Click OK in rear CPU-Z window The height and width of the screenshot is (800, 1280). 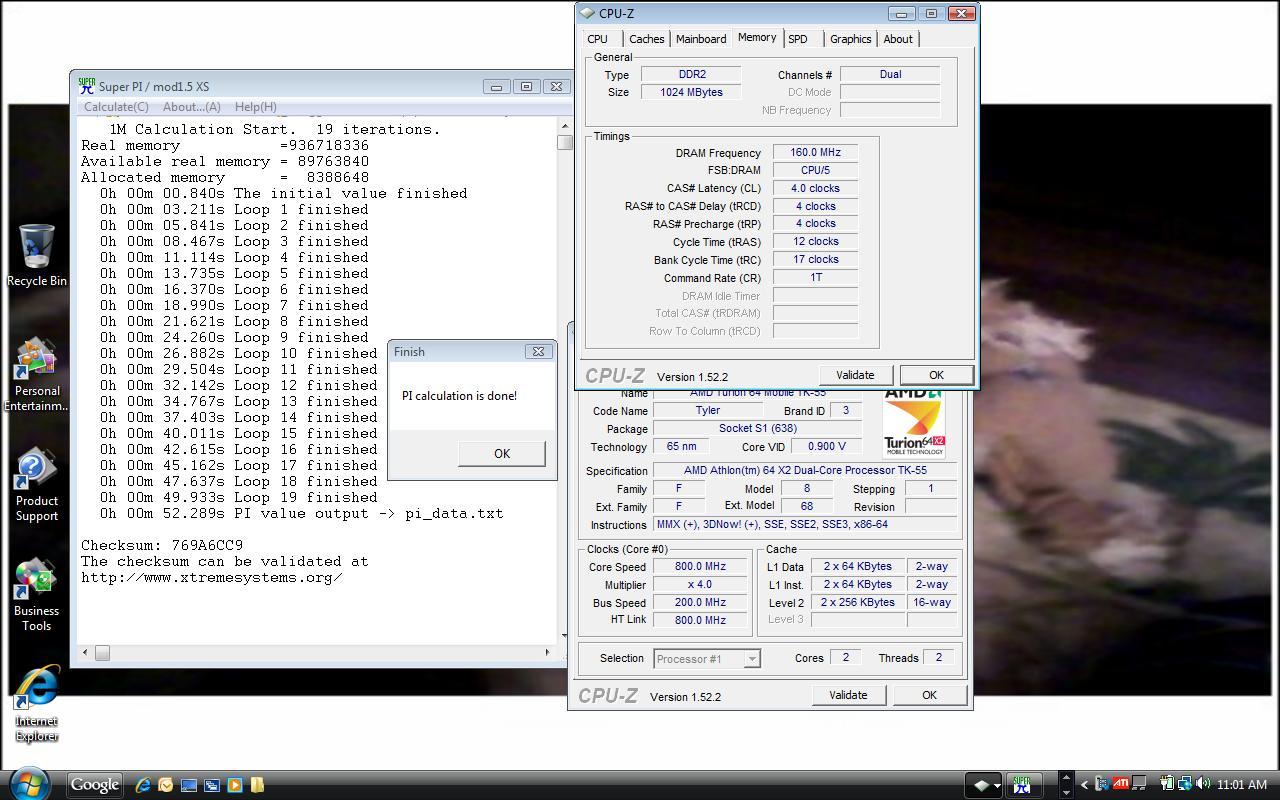coord(929,695)
